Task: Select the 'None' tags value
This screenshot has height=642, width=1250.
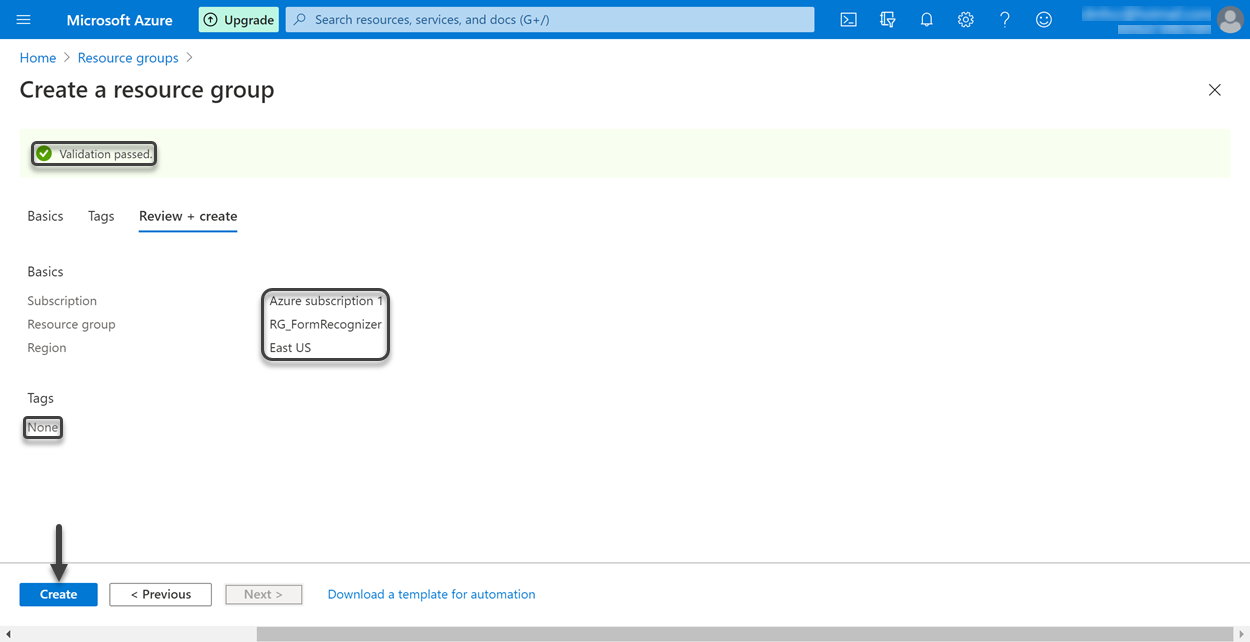Action: tap(43, 427)
